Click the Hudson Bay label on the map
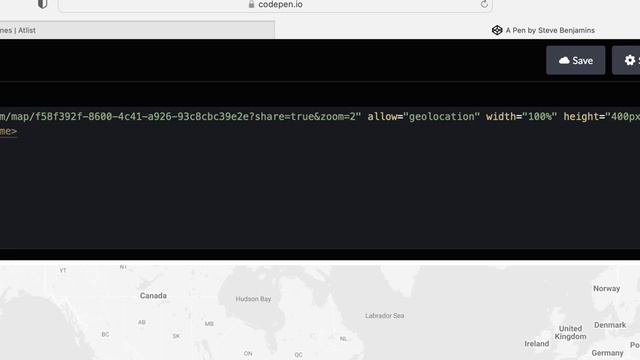Image resolution: width=640 pixels, height=360 pixels. (x=253, y=299)
